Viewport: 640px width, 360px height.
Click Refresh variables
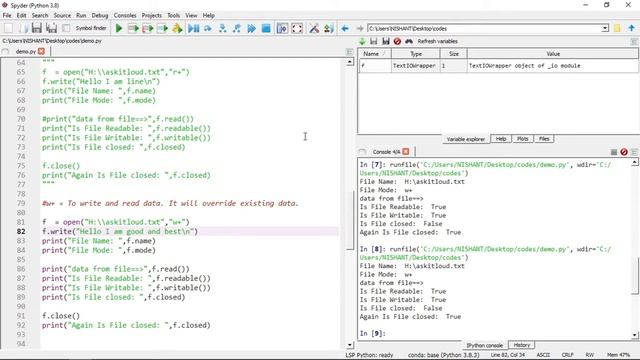point(438,41)
